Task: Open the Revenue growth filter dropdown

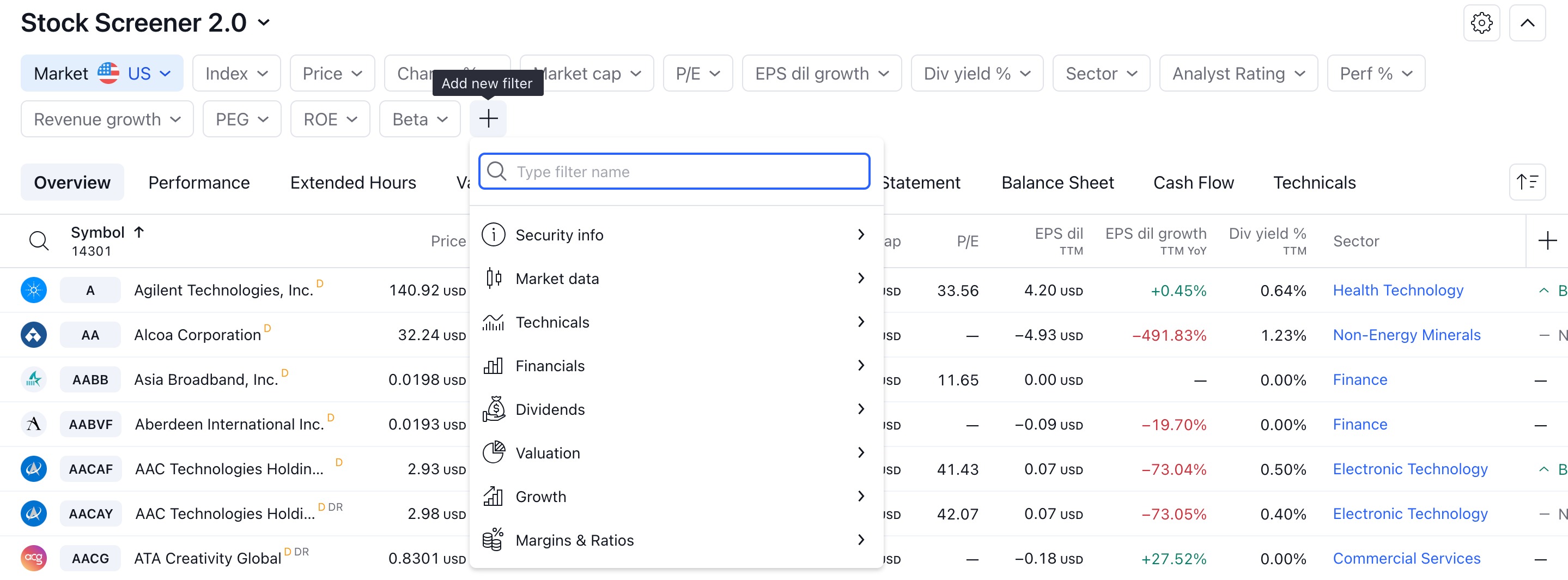Action: 107,119
